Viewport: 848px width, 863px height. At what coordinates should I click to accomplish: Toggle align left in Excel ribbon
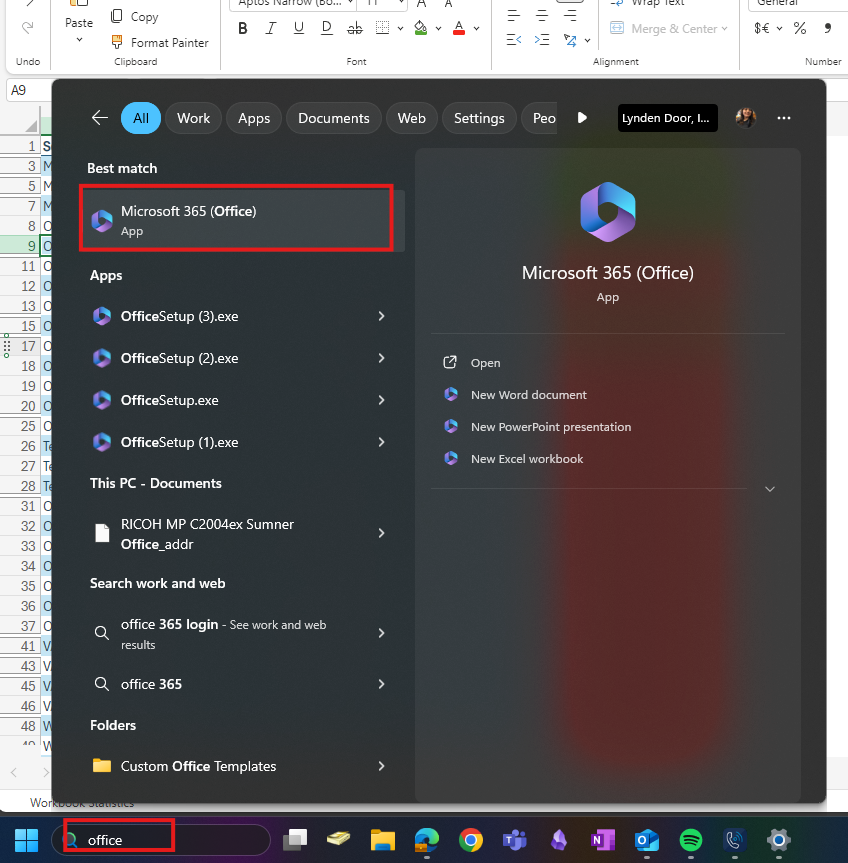(x=513, y=15)
